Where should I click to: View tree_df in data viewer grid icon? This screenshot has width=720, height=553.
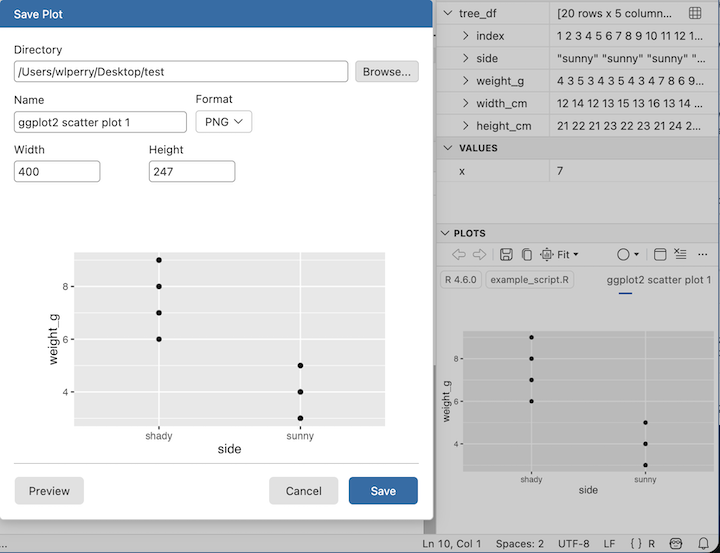point(695,13)
